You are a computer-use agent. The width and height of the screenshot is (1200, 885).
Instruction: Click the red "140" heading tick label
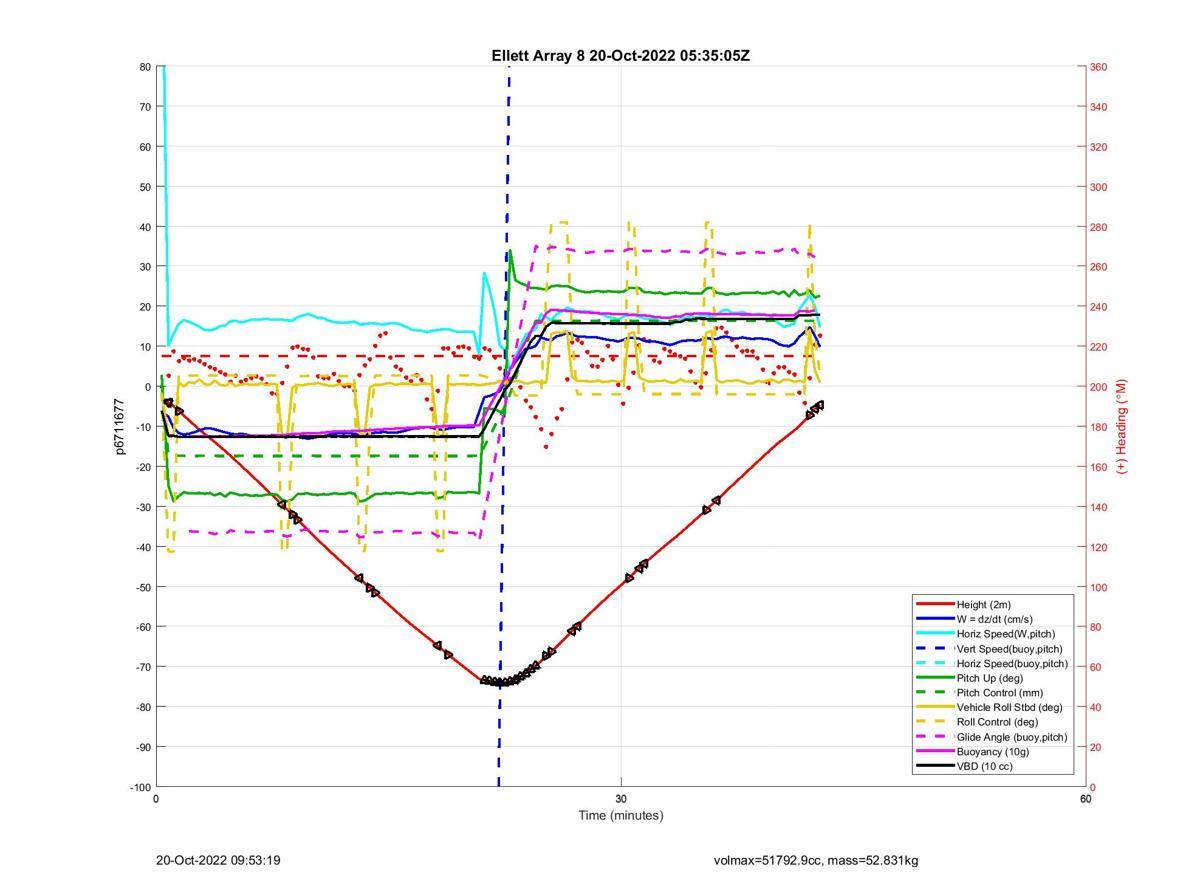pyautogui.click(x=1098, y=507)
